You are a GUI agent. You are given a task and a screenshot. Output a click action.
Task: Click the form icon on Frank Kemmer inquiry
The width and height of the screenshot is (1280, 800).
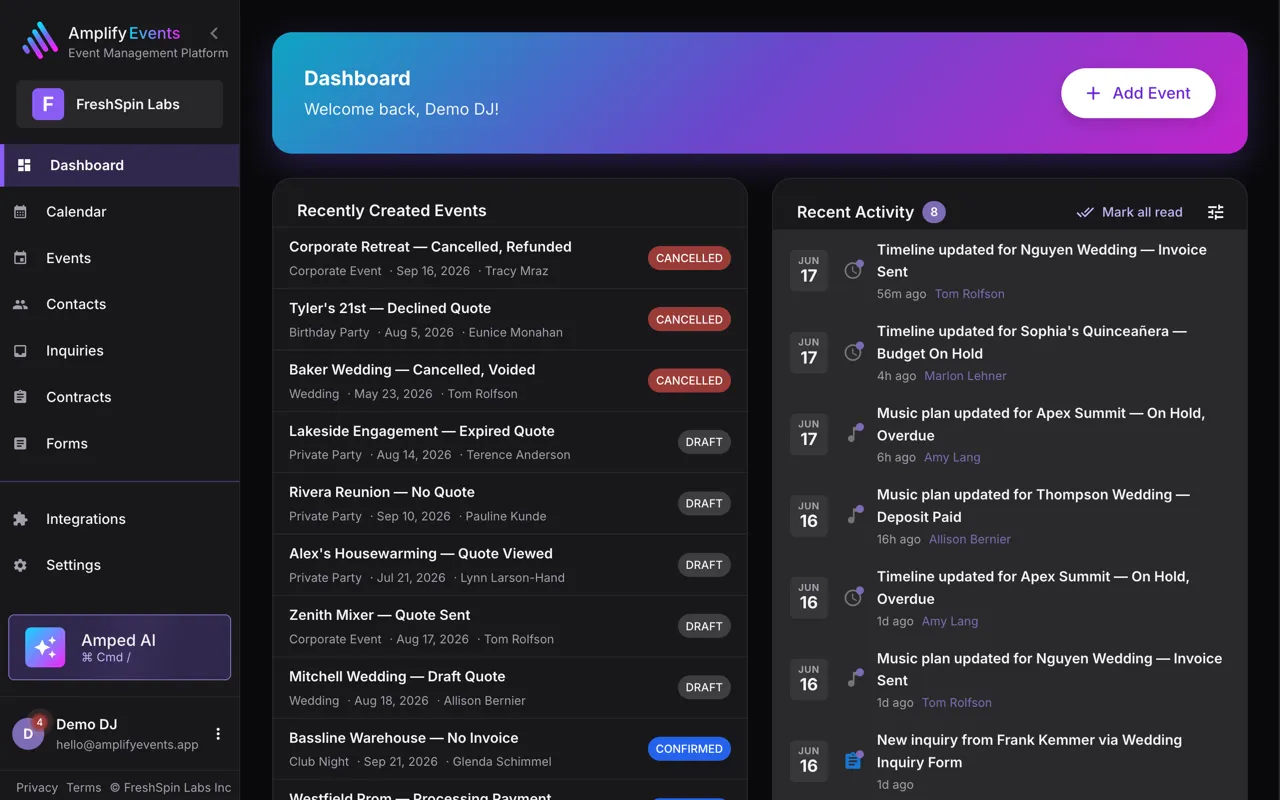853,761
